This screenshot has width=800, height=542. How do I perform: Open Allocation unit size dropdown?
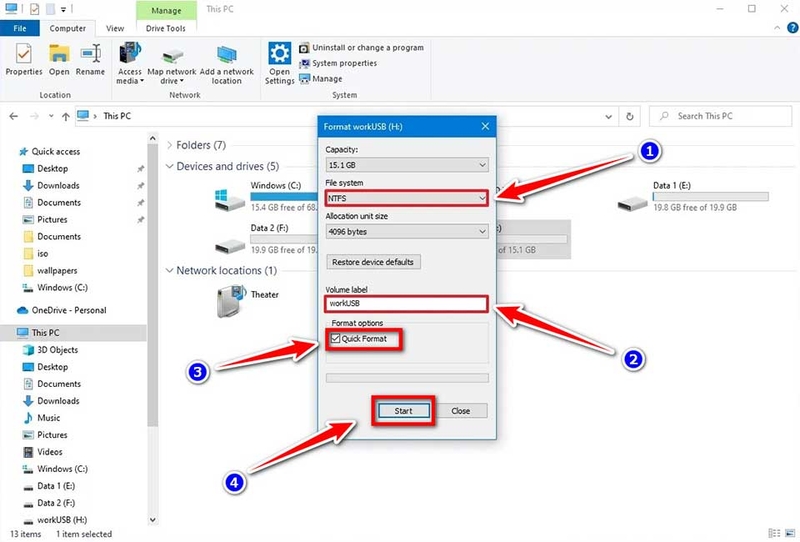pos(407,232)
